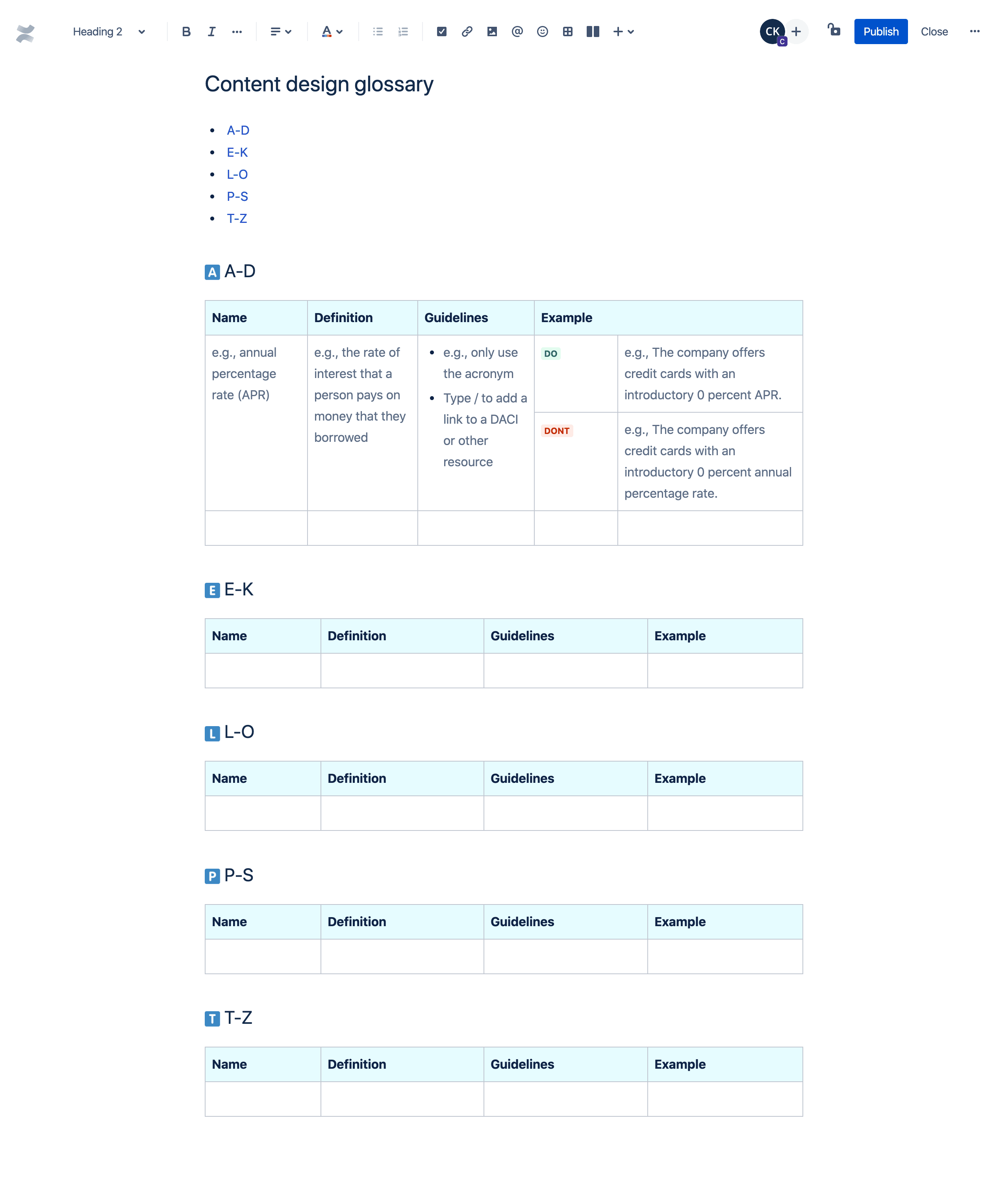
Task: Click the A-D navigation link
Action: 238,130
